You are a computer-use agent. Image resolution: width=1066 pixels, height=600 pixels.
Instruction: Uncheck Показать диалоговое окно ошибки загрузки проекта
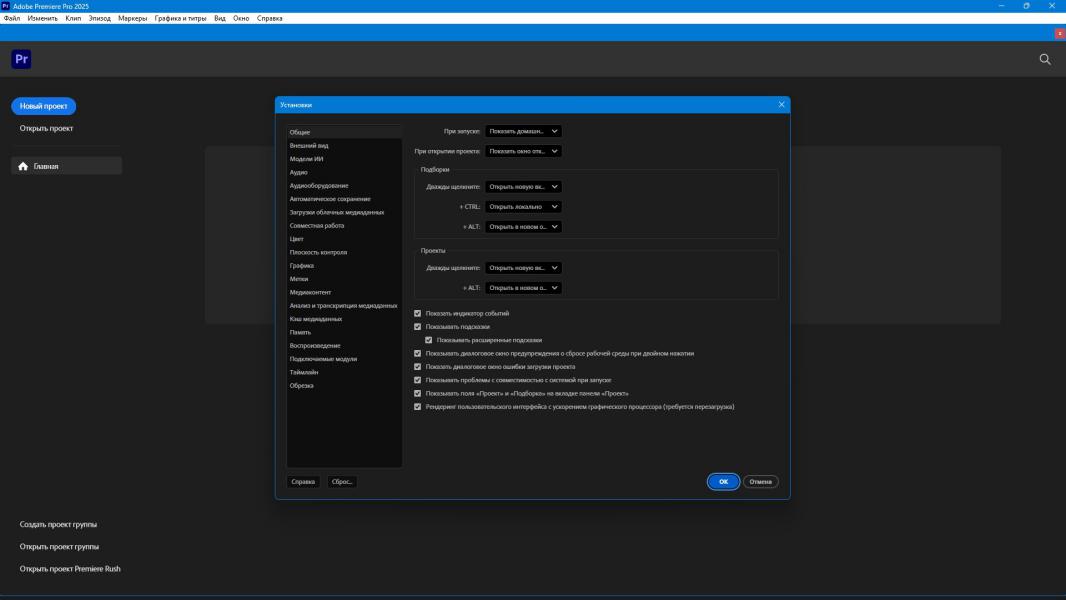tap(418, 367)
